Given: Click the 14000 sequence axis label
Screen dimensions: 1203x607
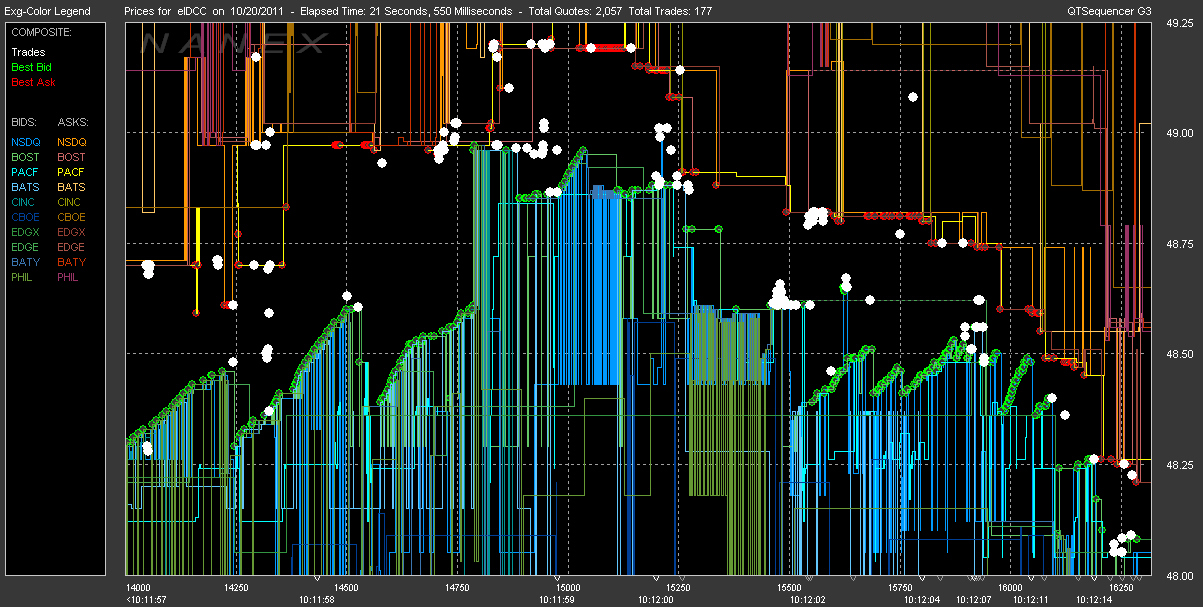Looking at the screenshot, I should pyautogui.click(x=139, y=588).
